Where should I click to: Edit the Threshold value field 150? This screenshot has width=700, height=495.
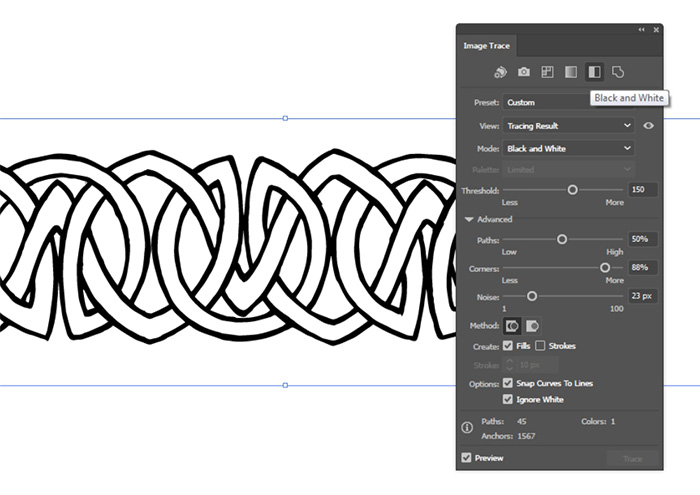pos(643,190)
